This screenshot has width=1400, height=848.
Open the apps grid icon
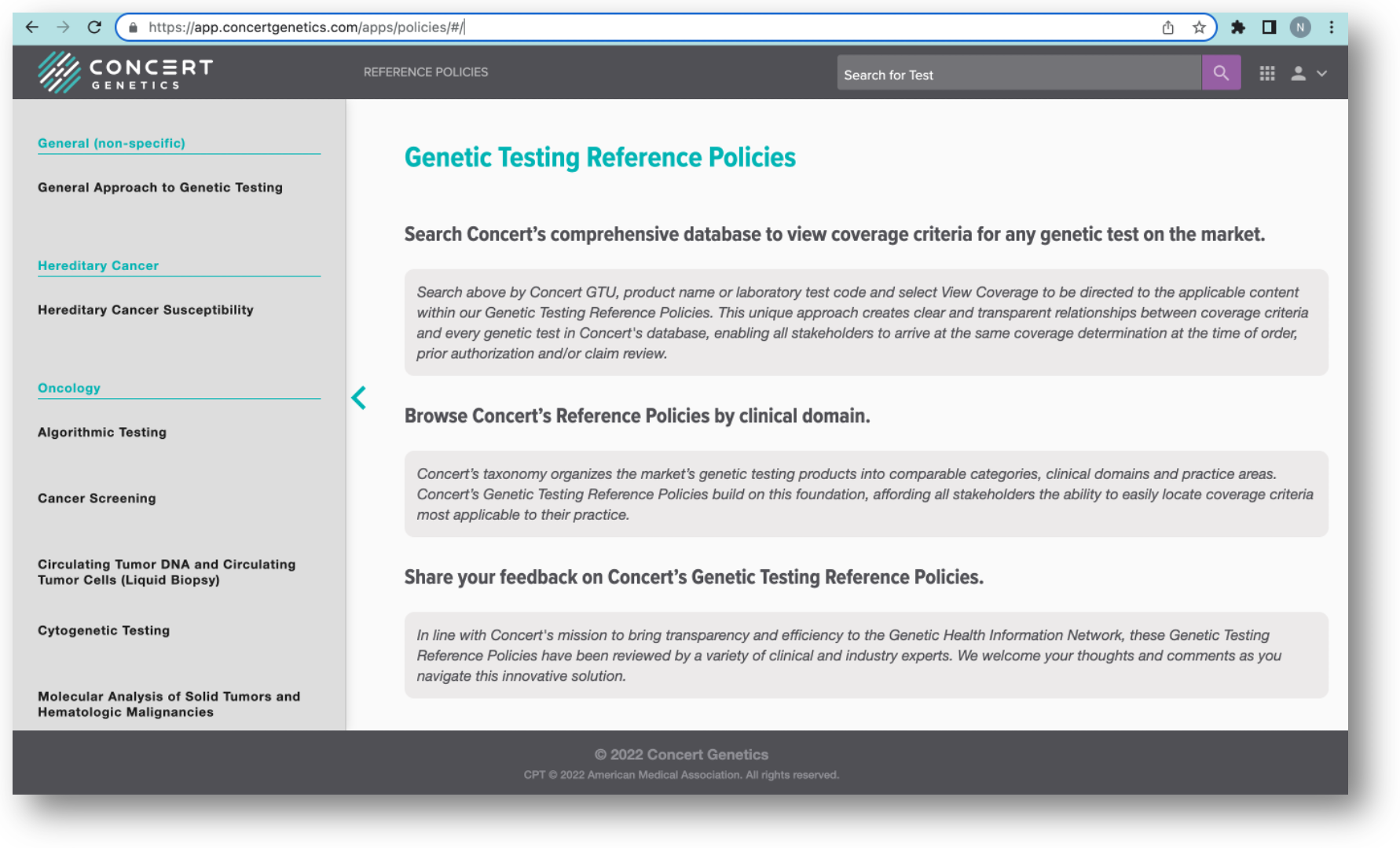pyautogui.click(x=1267, y=73)
